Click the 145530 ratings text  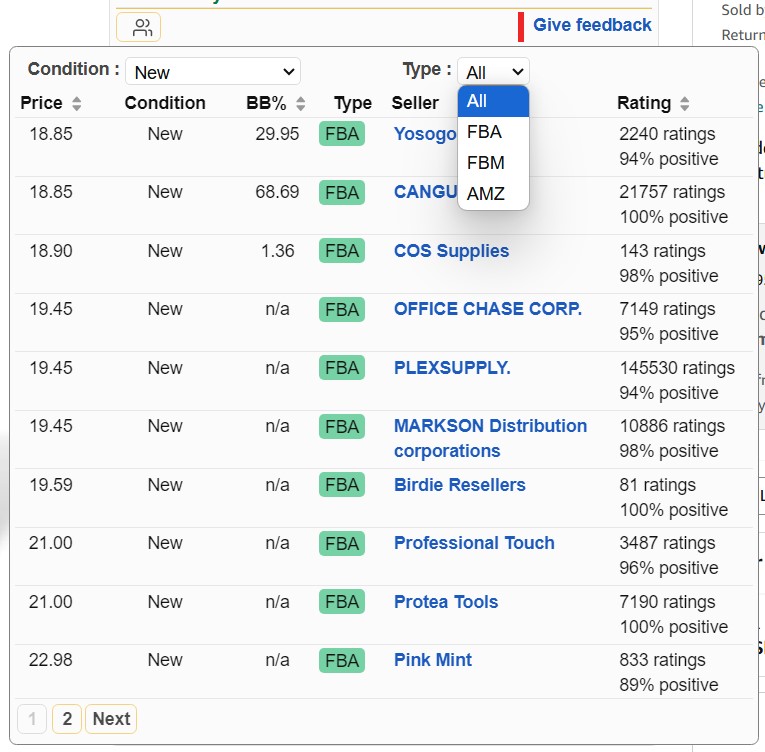677,368
